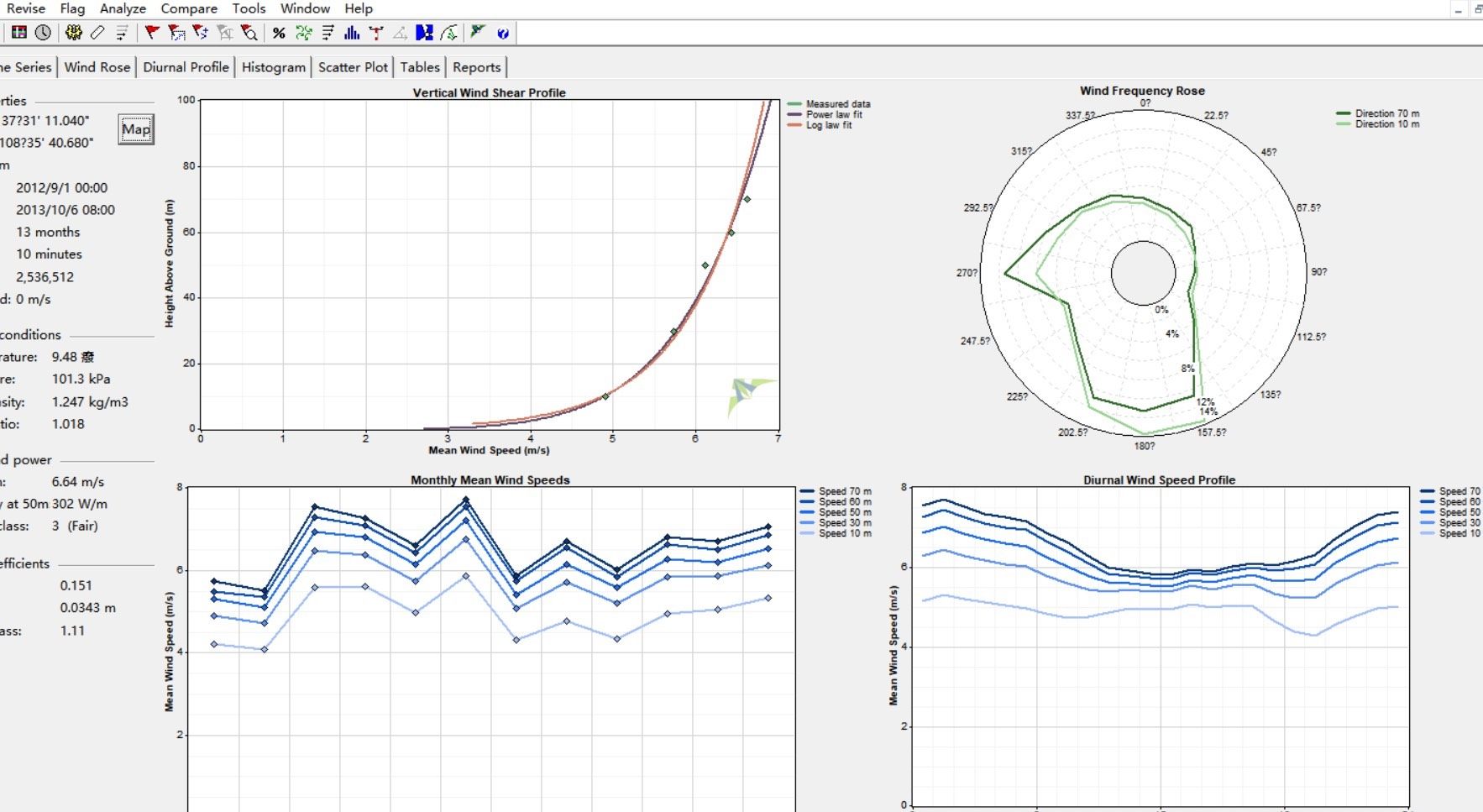Click the blue bowtie-shaped toolbar icon
This screenshot has width=1483, height=812.
pos(425,33)
